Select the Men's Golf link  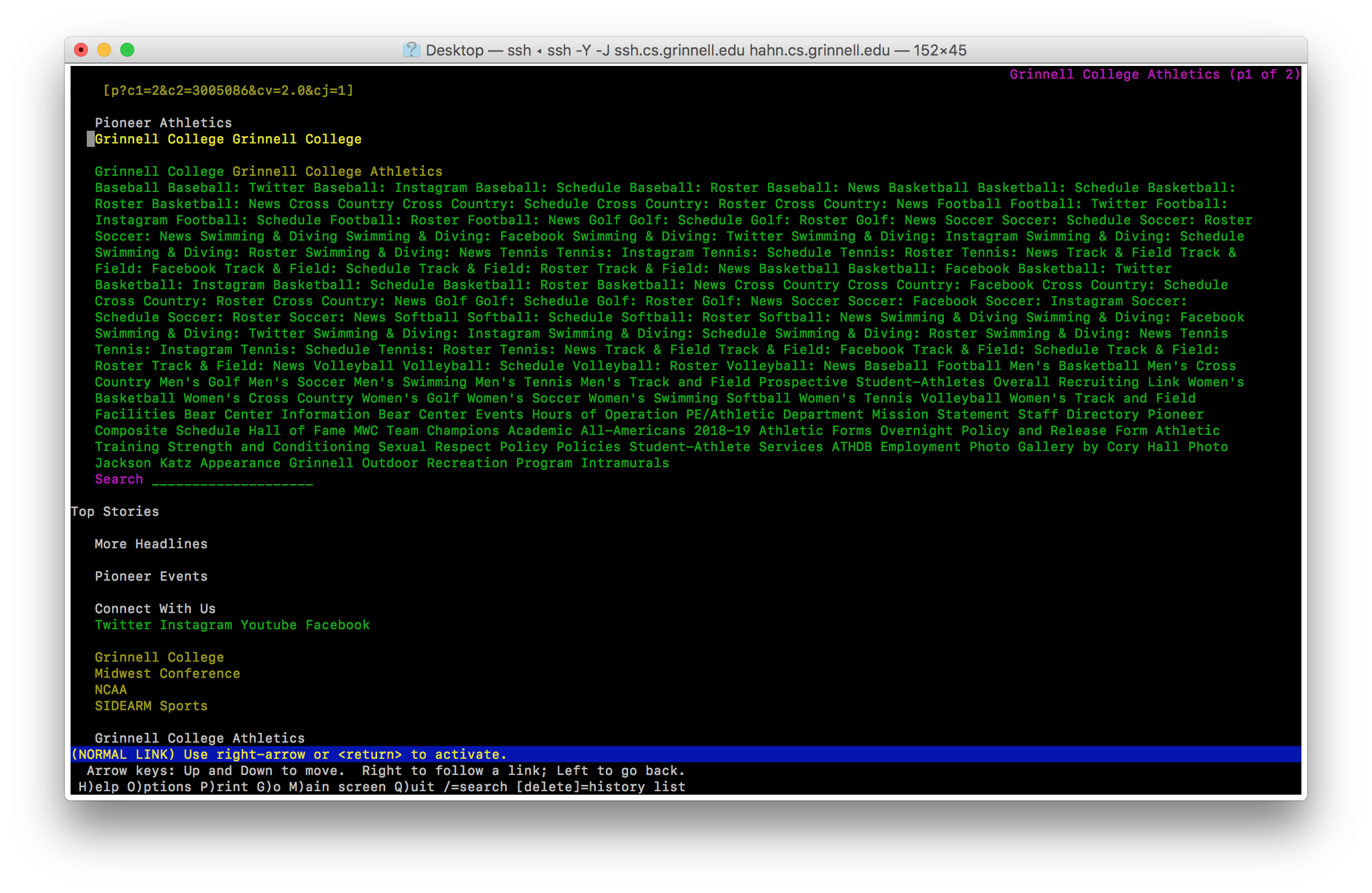coord(200,382)
